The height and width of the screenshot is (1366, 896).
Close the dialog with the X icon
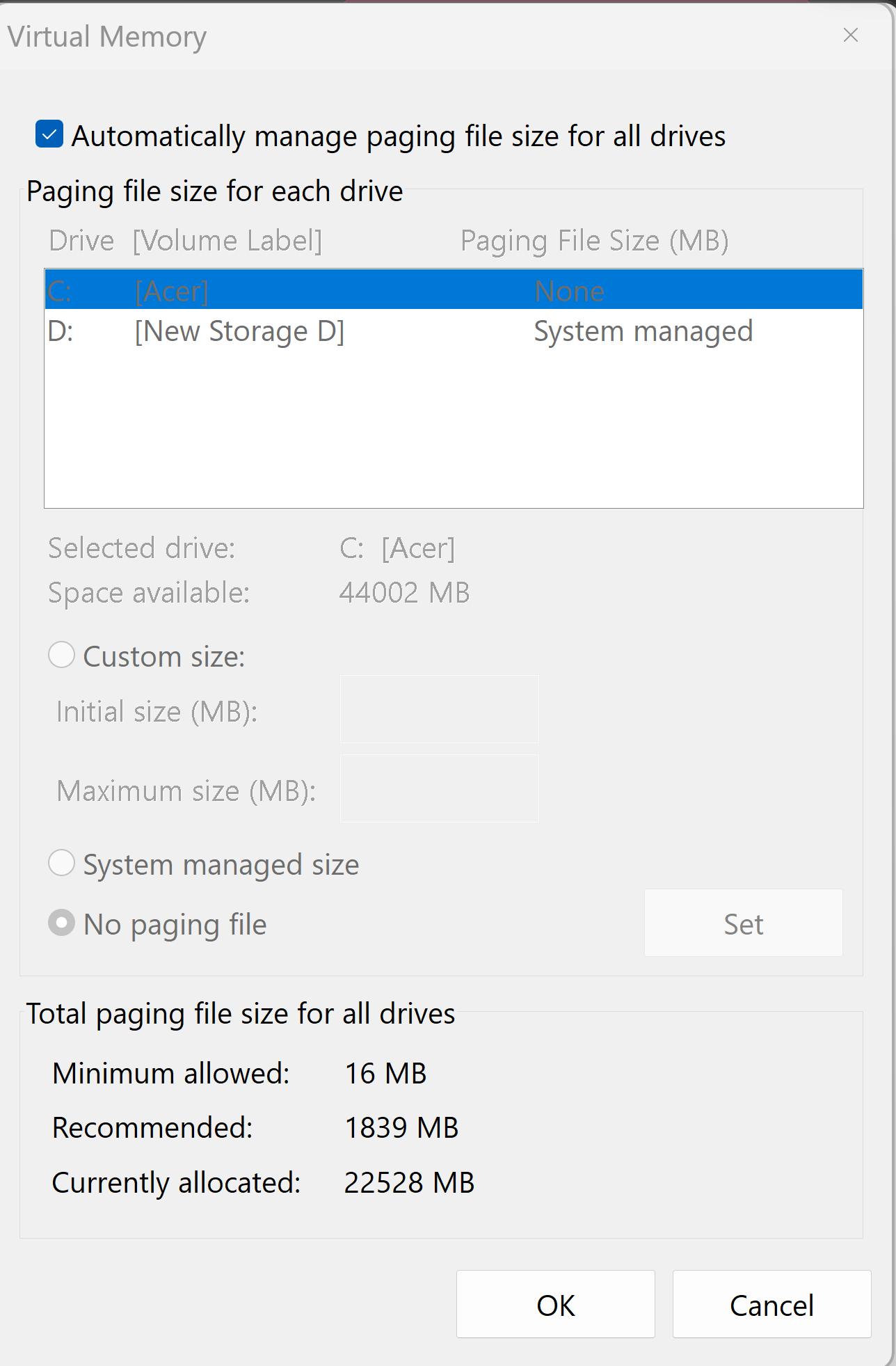[850, 35]
